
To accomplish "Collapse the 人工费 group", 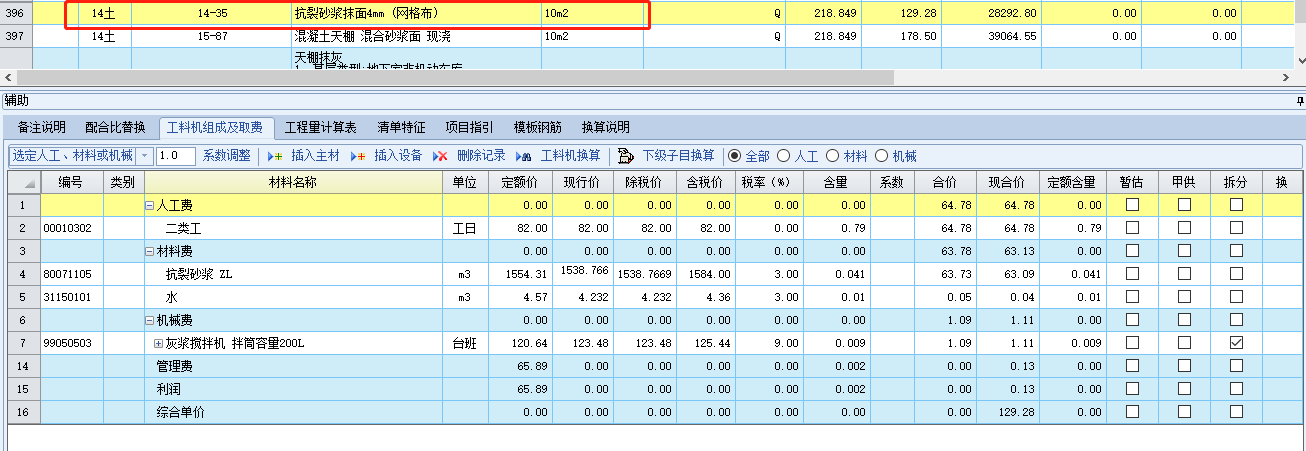I will 149,205.
